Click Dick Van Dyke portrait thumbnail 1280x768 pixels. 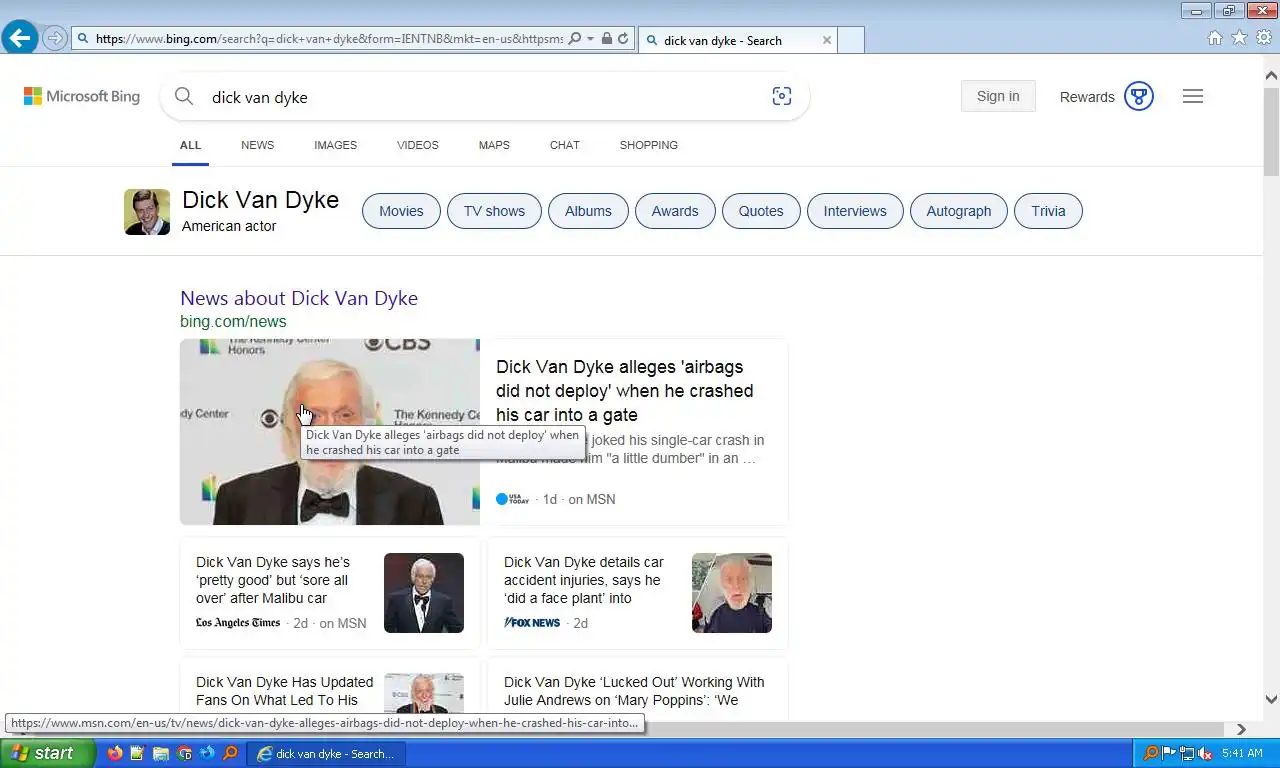[x=147, y=212]
